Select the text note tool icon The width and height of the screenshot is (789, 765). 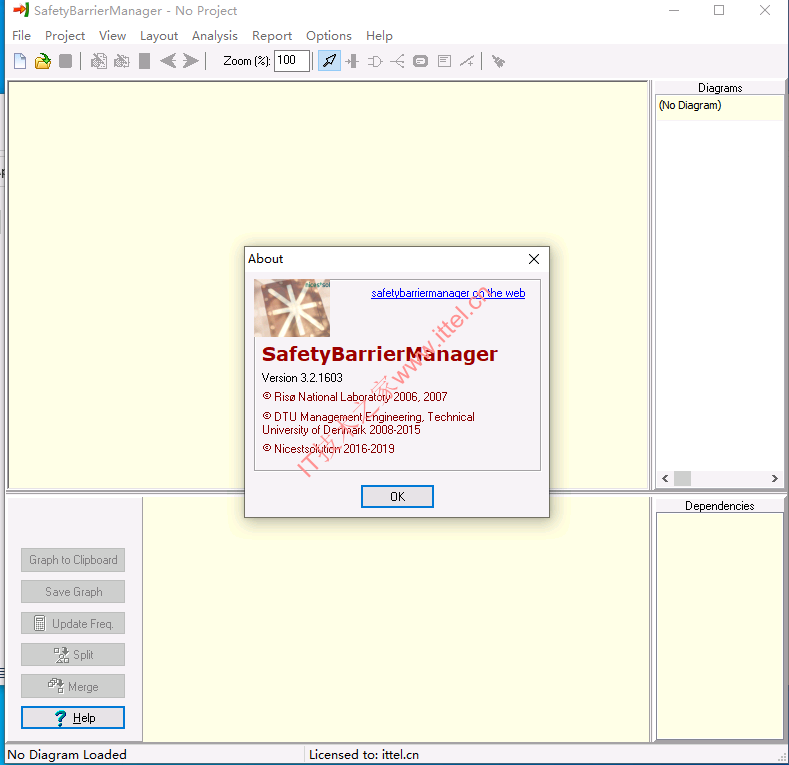pyautogui.click(x=444, y=61)
